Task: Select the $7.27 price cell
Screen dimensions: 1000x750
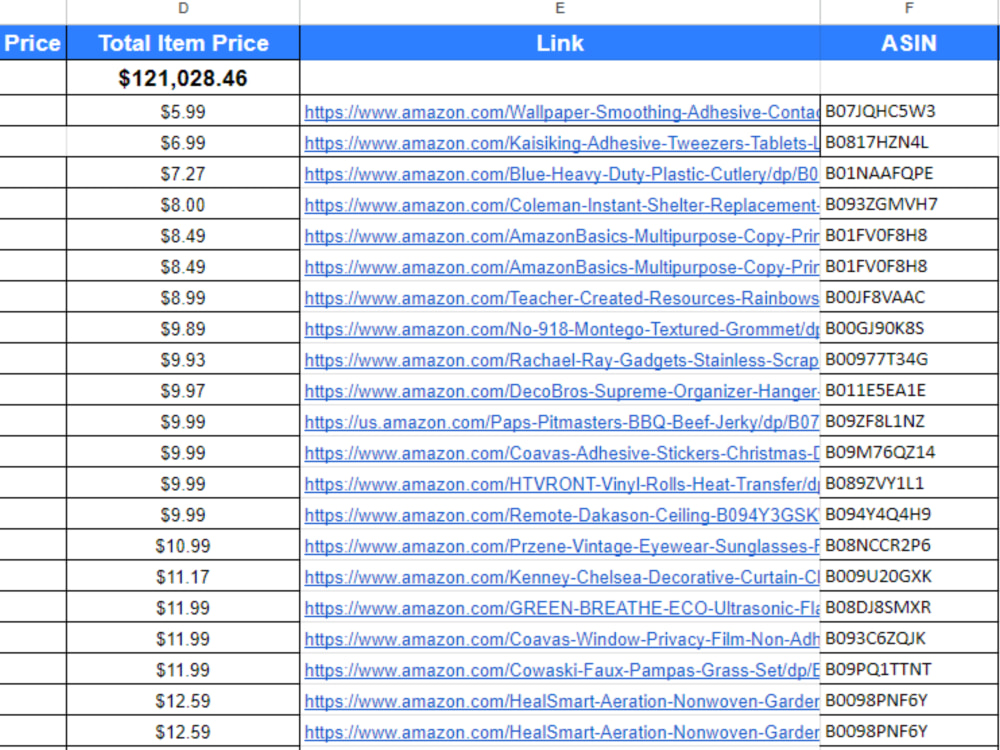Action: pyautogui.click(x=183, y=174)
